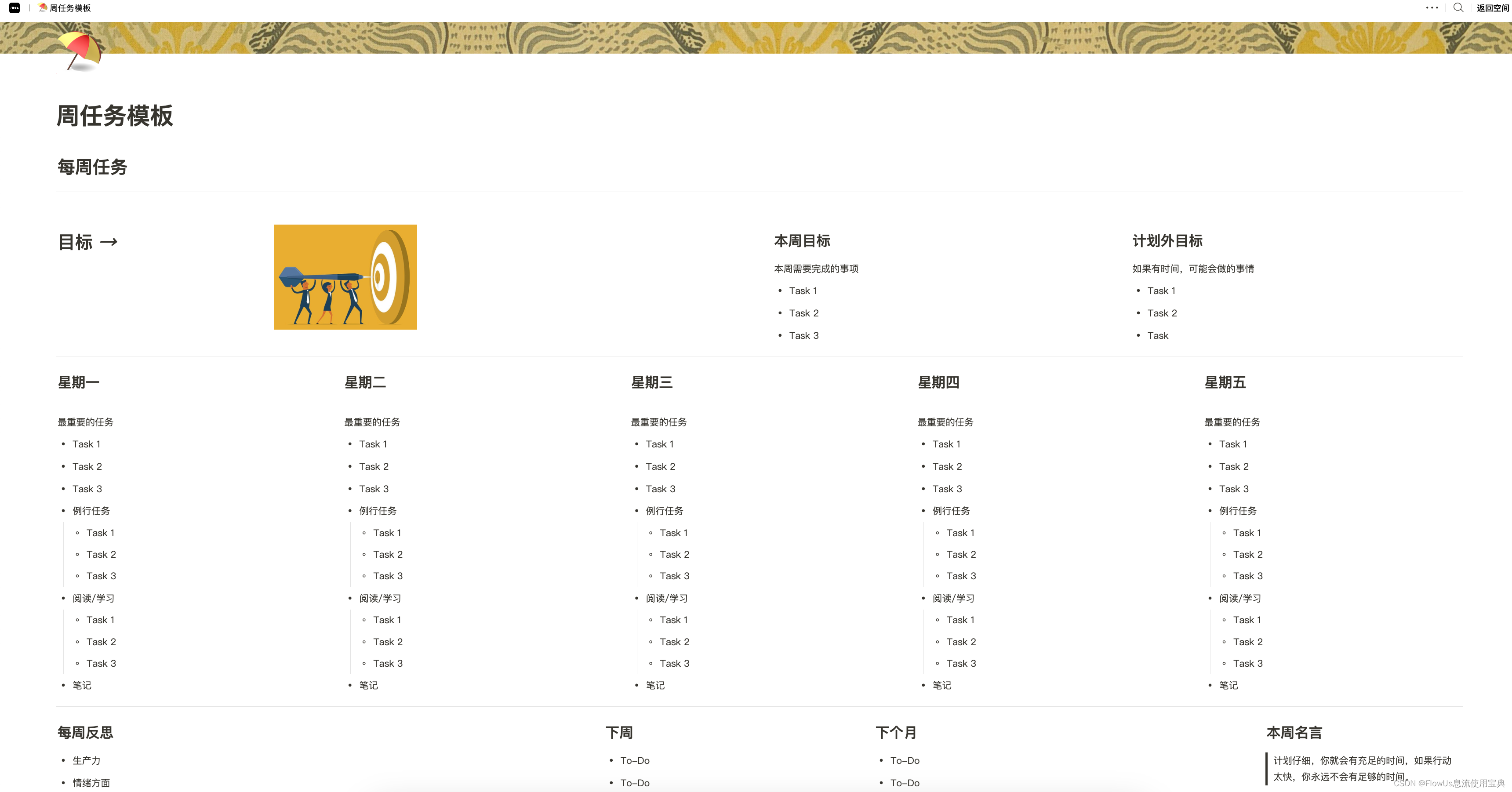Click 返回空间 button
The height and width of the screenshot is (792, 1512).
coord(1492,8)
